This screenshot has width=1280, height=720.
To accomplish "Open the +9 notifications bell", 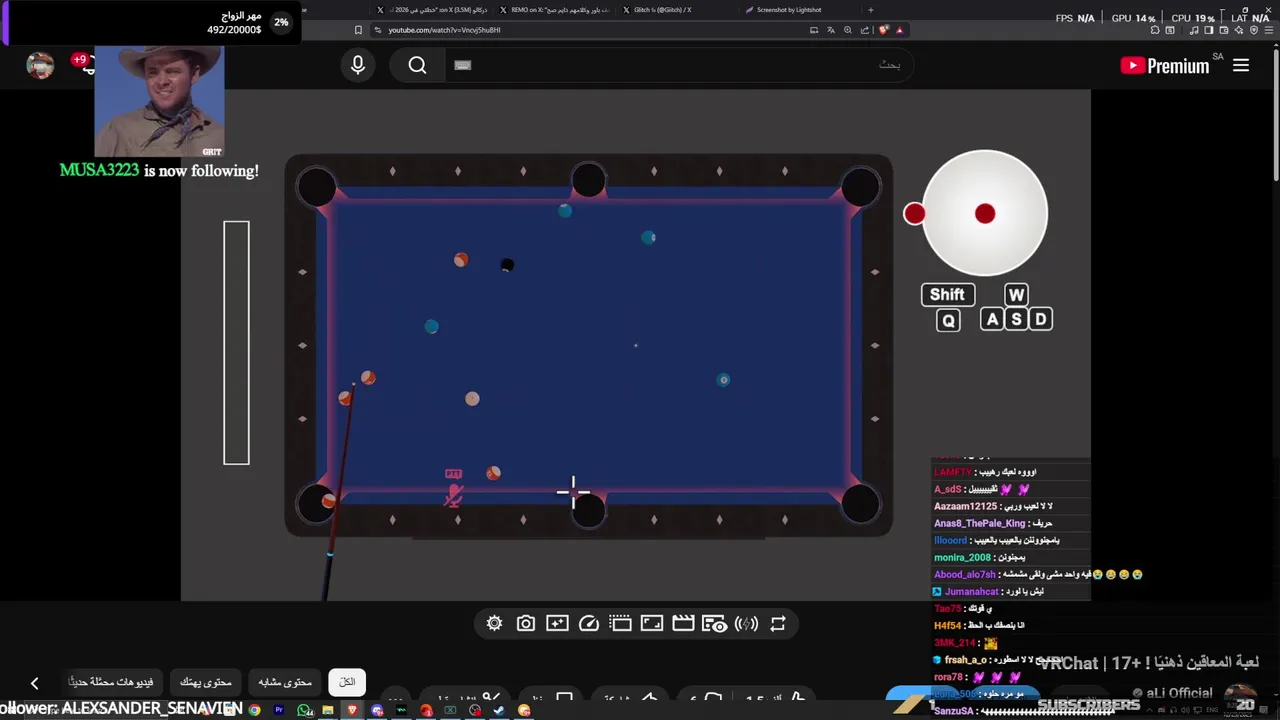I will coord(84,64).
